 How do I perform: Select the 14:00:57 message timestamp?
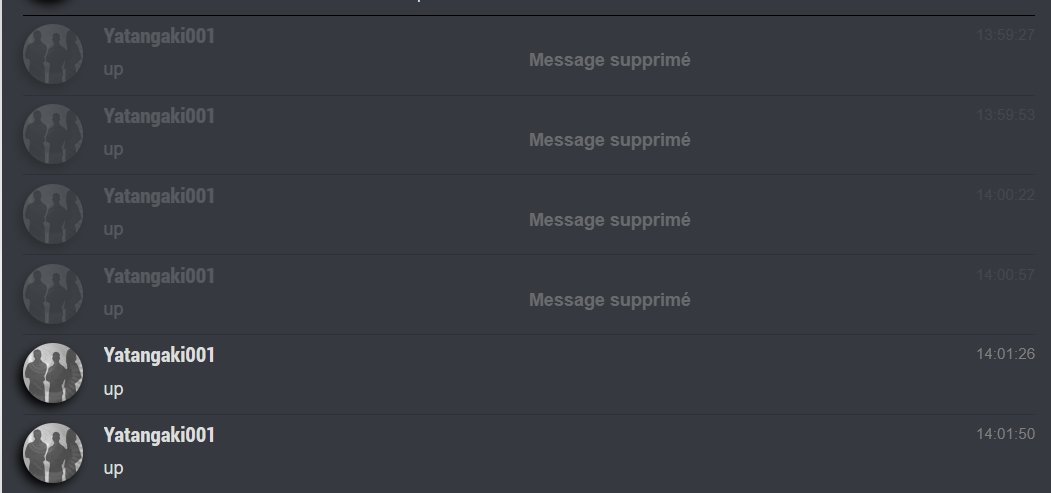tap(1005, 273)
